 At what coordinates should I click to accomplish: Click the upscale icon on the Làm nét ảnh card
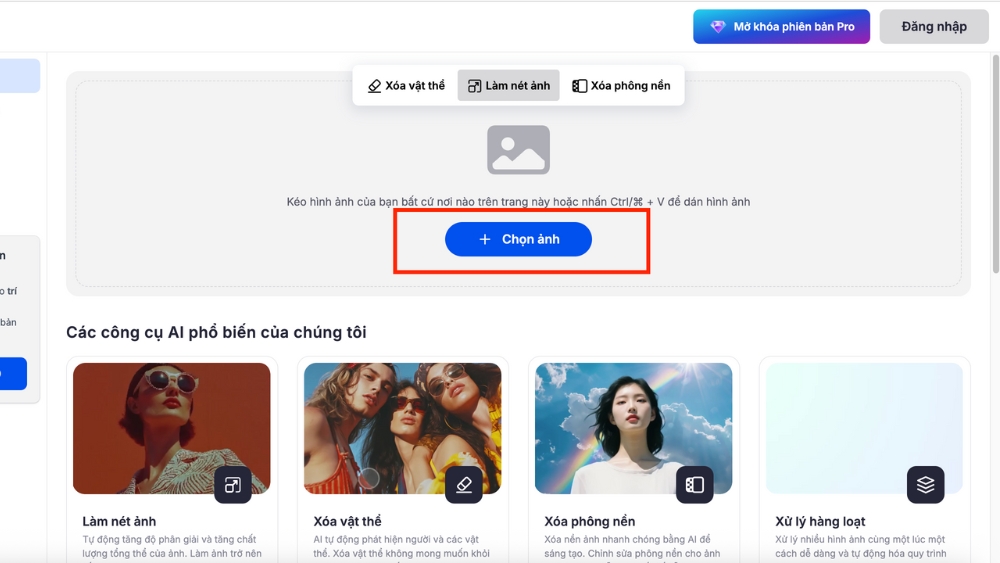pyautogui.click(x=233, y=485)
